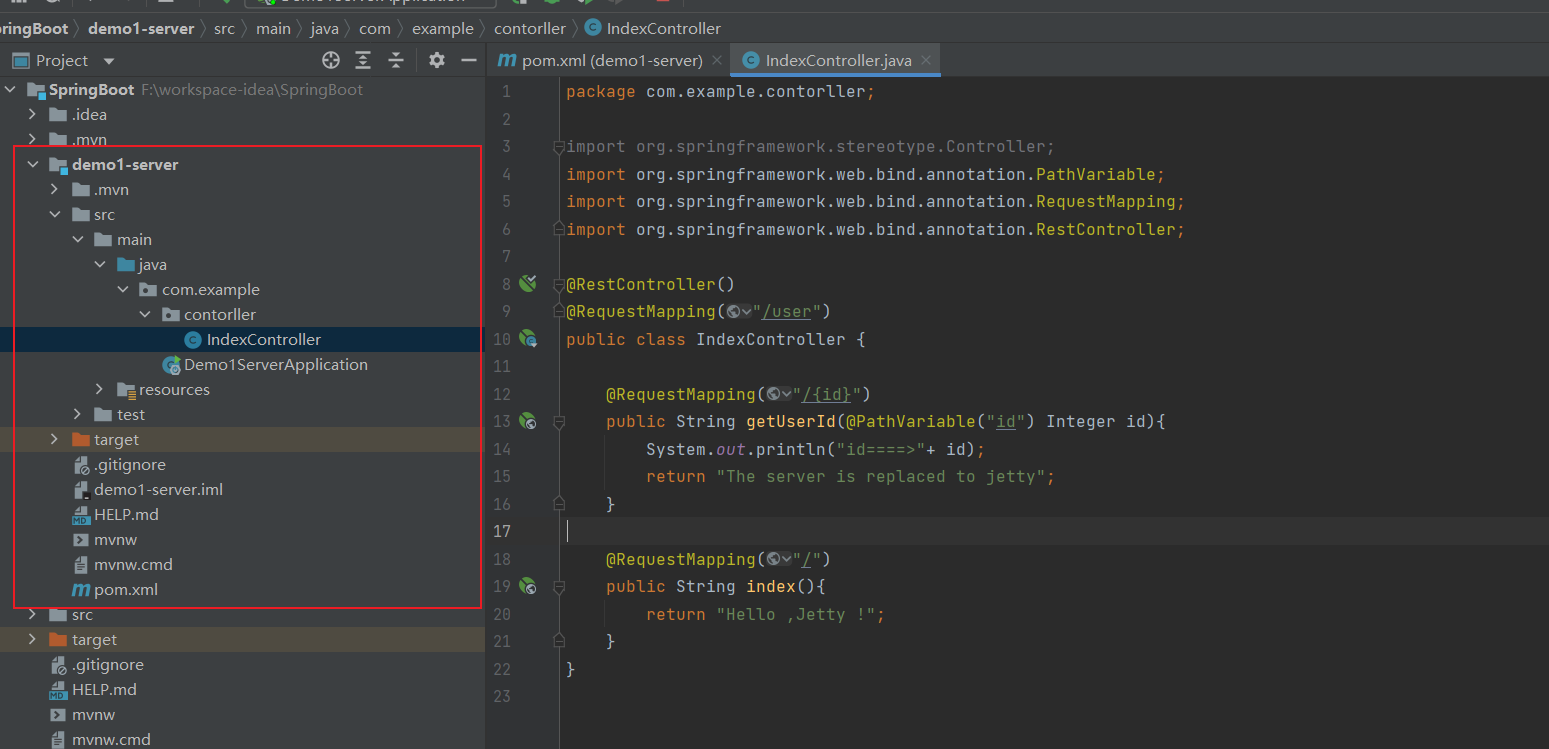Close the IndexController.java tab
Viewport: 1549px width, 749px height.
pyautogui.click(x=926, y=61)
